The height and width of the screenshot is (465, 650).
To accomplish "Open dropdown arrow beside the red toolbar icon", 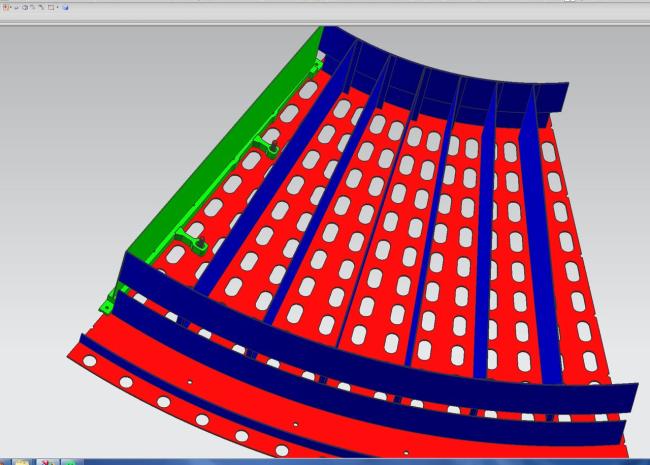I will tap(11, 7).
